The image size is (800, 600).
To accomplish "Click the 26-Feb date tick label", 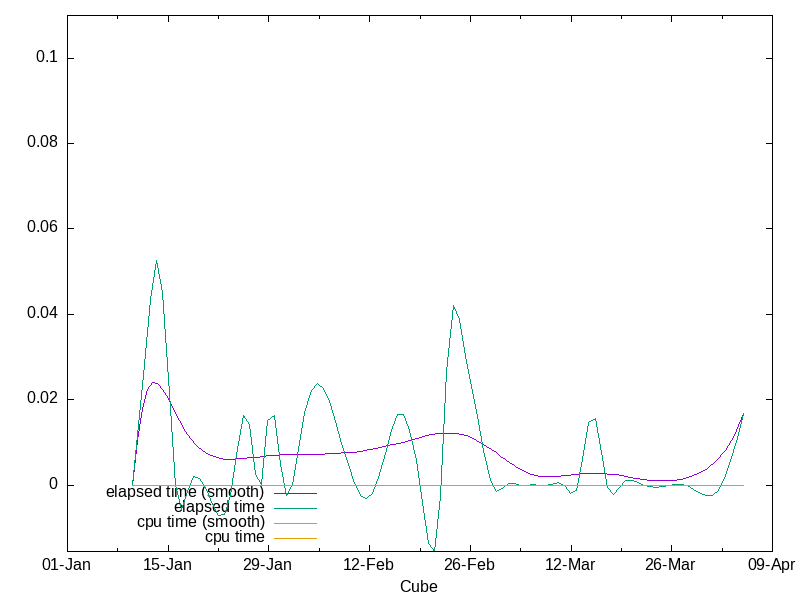I will (469, 565).
